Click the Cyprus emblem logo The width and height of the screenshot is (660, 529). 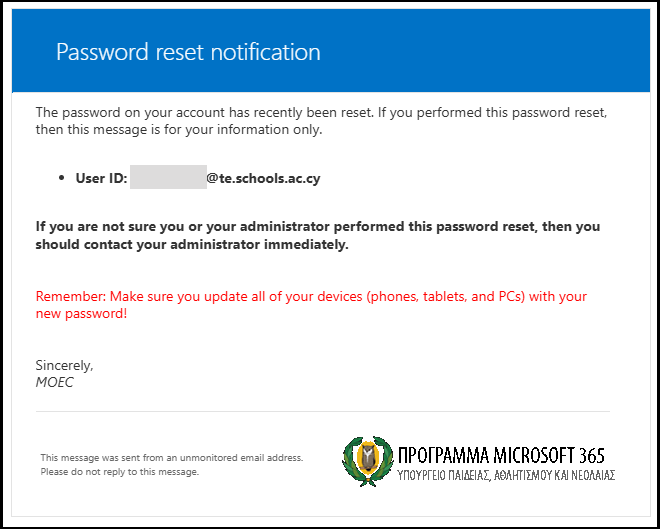pos(366,463)
